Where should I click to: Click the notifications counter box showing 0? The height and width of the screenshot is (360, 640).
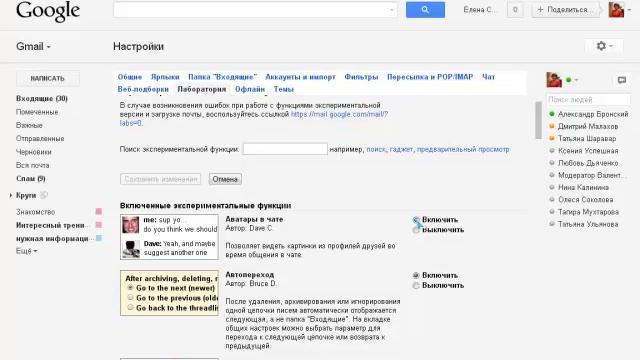pos(515,10)
